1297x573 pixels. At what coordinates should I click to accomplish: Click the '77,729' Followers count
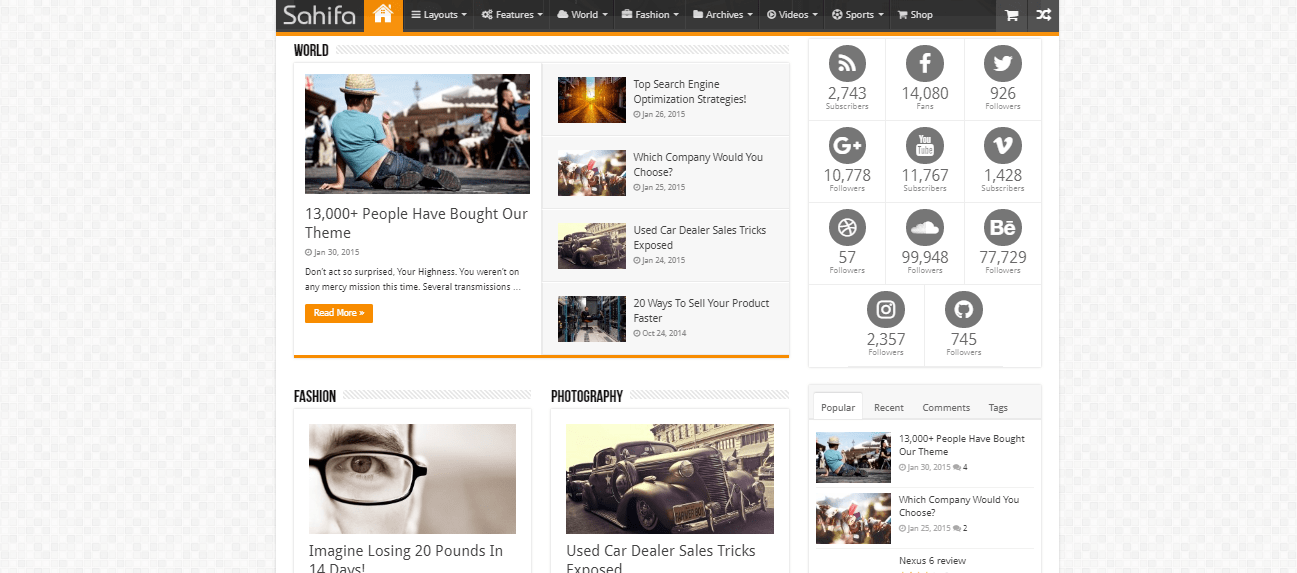(1003, 257)
